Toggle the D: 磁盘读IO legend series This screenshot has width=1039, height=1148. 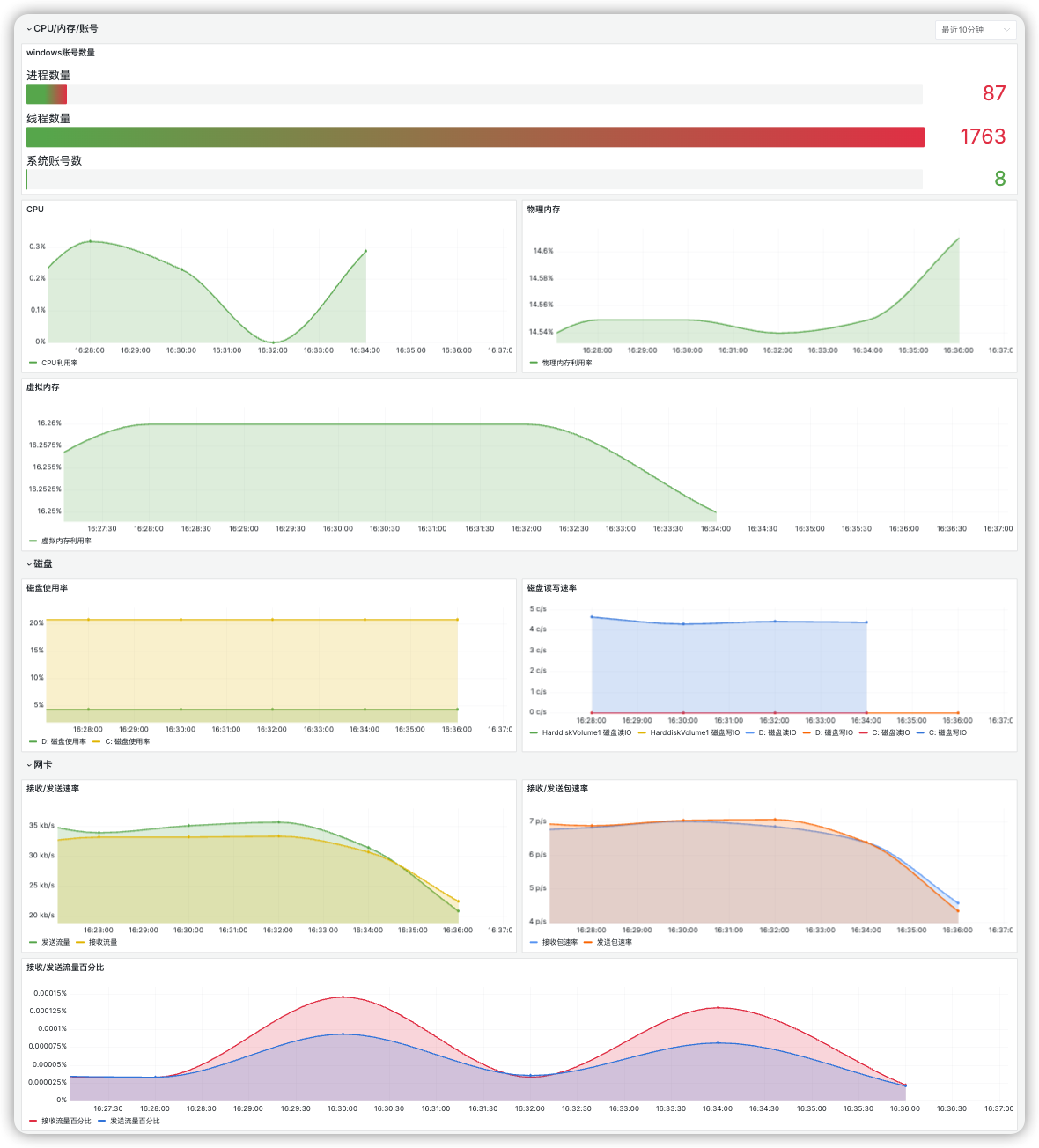[x=771, y=732]
